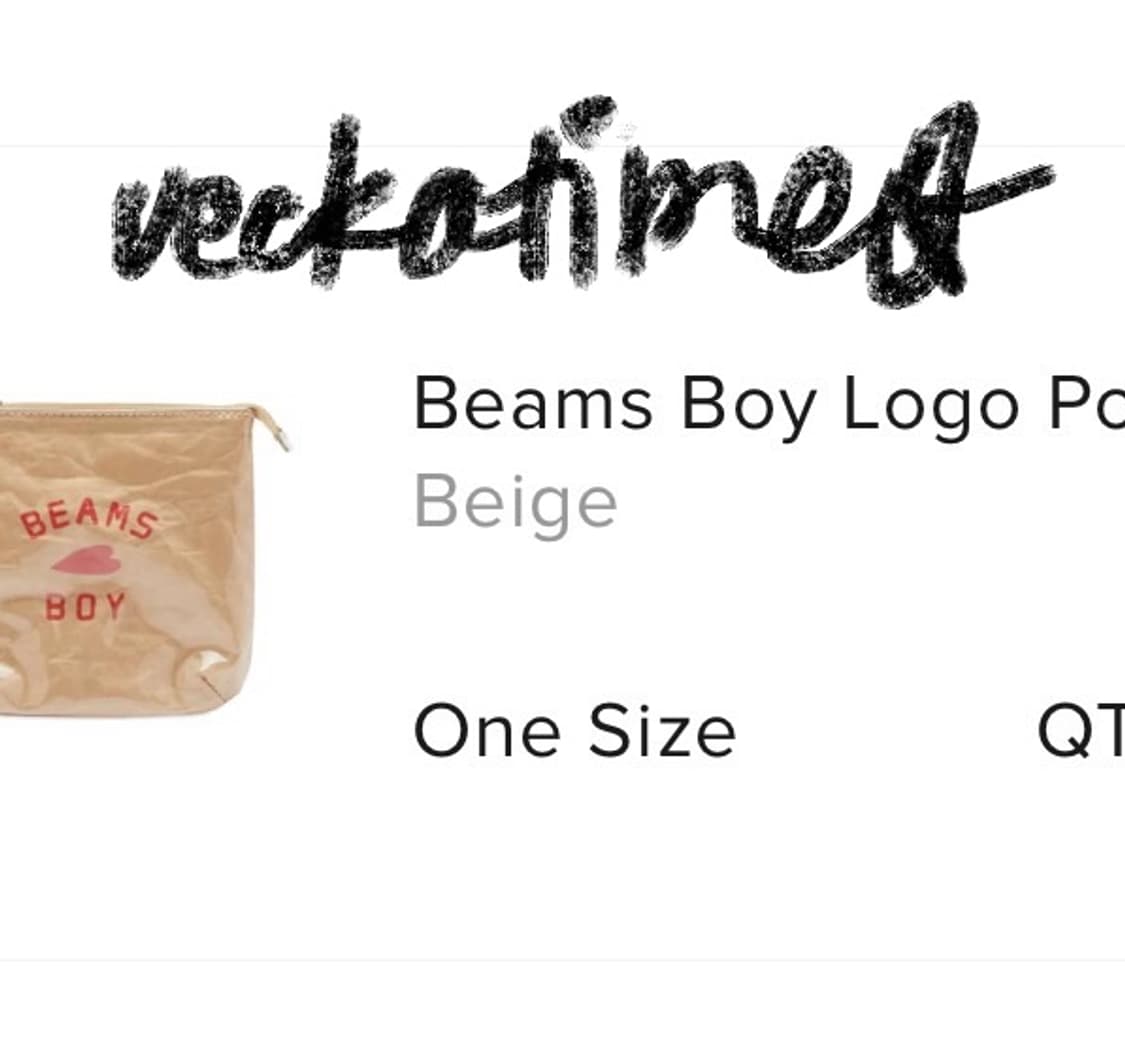This screenshot has height=1050, width=1125.
Task: Click the word Beams in product title
Action: (533, 403)
